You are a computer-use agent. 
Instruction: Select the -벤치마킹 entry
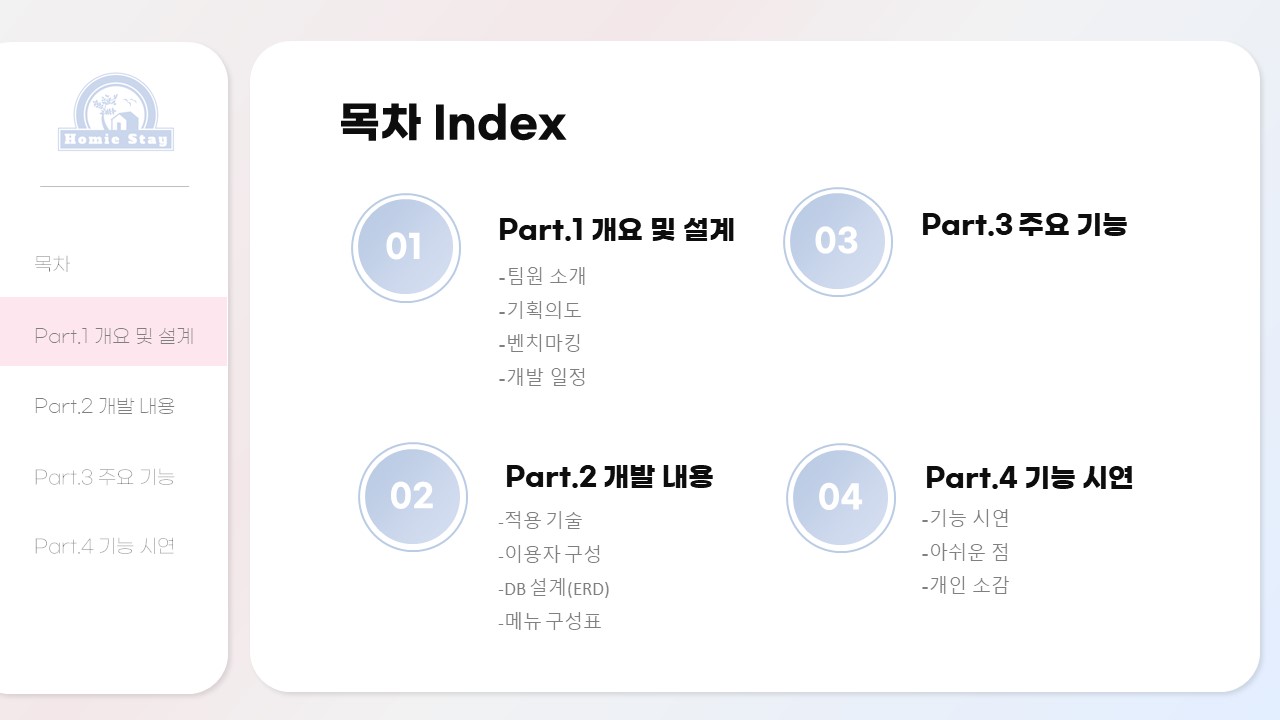point(539,343)
